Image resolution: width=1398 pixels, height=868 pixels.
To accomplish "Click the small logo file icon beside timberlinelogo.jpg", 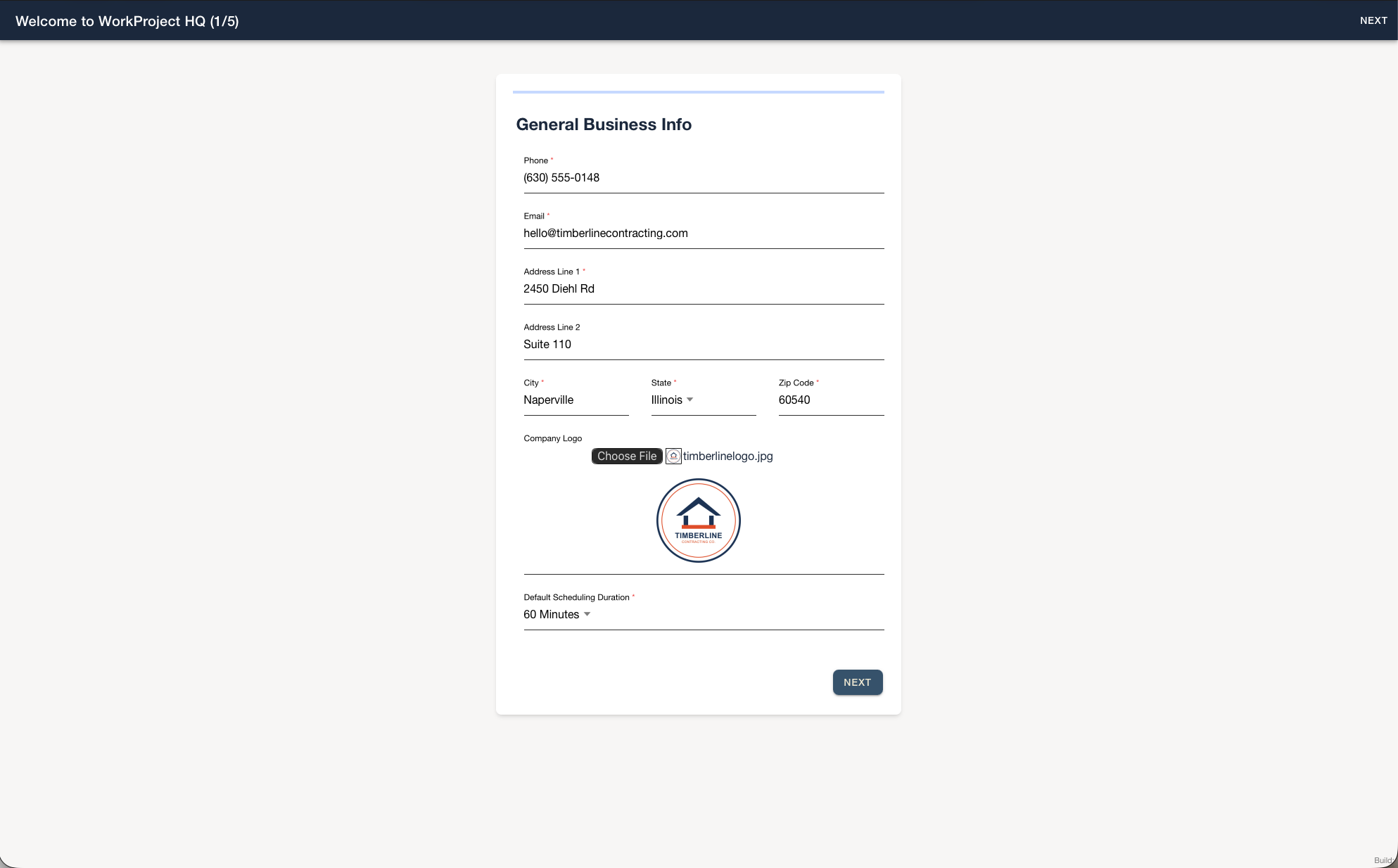I will pos(673,456).
